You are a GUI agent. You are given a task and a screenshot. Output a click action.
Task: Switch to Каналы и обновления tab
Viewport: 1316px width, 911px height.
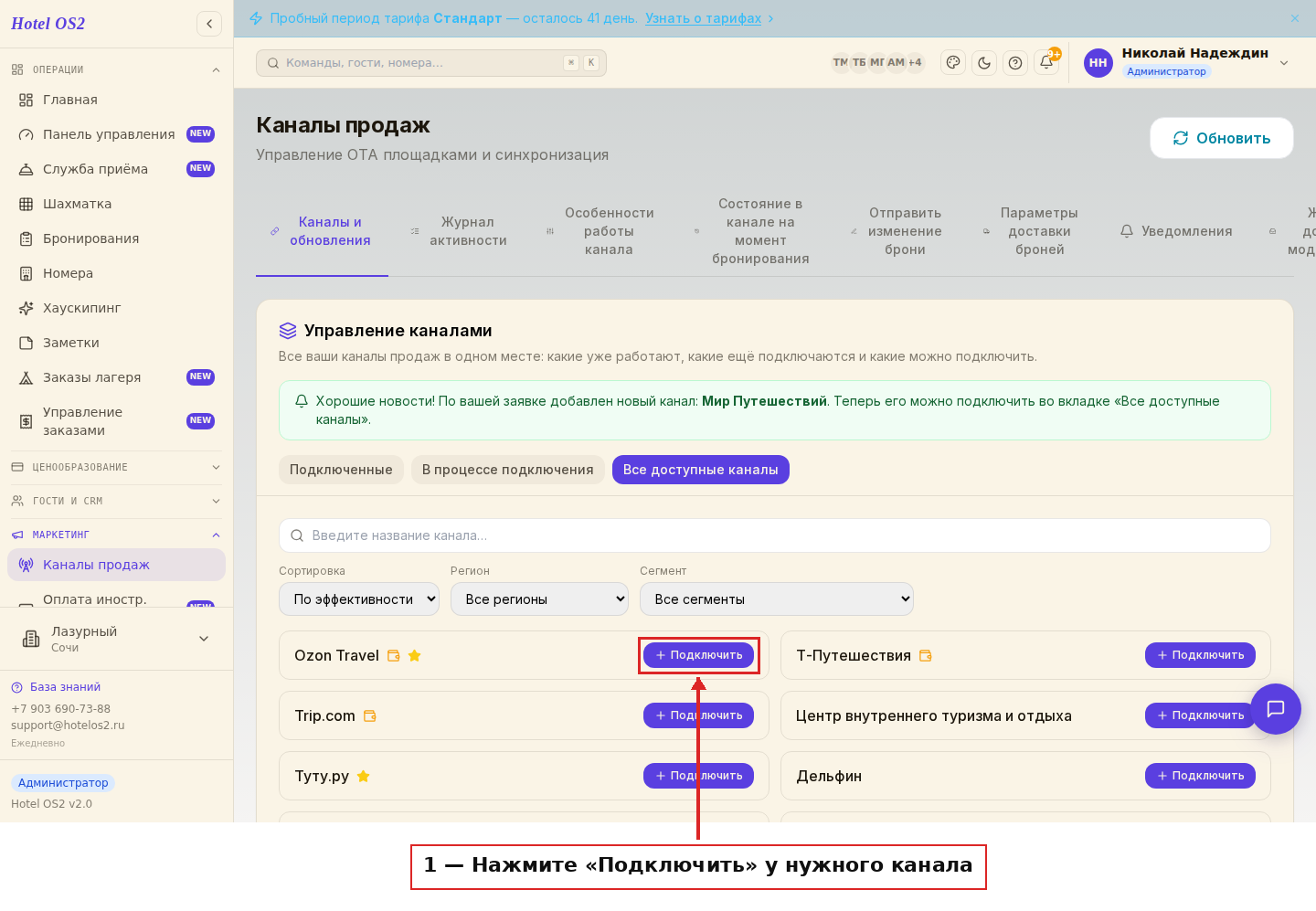click(322, 231)
